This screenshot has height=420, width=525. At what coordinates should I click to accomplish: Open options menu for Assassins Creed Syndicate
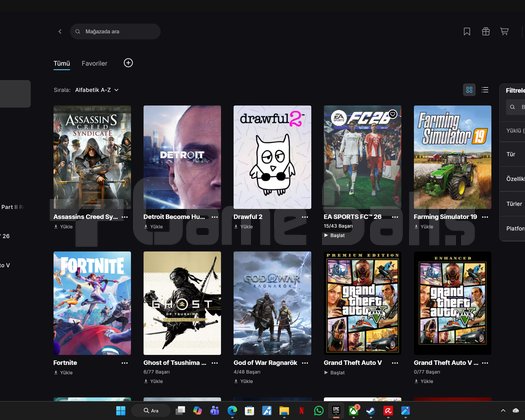[125, 217]
